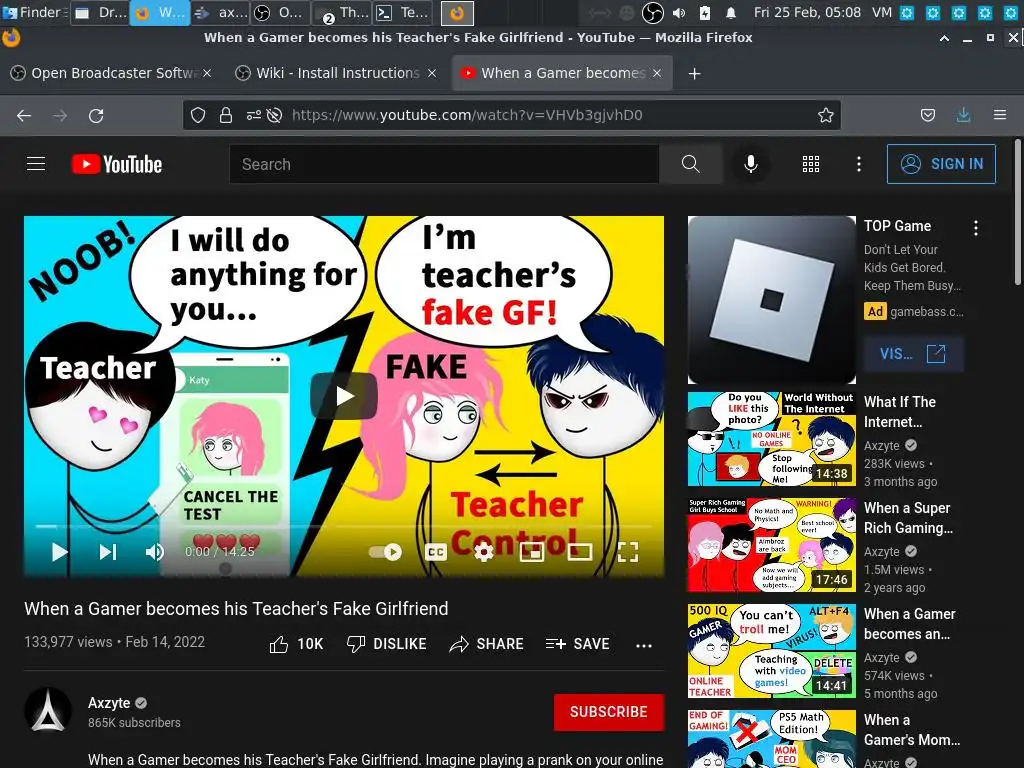Enter full screen video mode

pyautogui.click(x=628, y=552)
